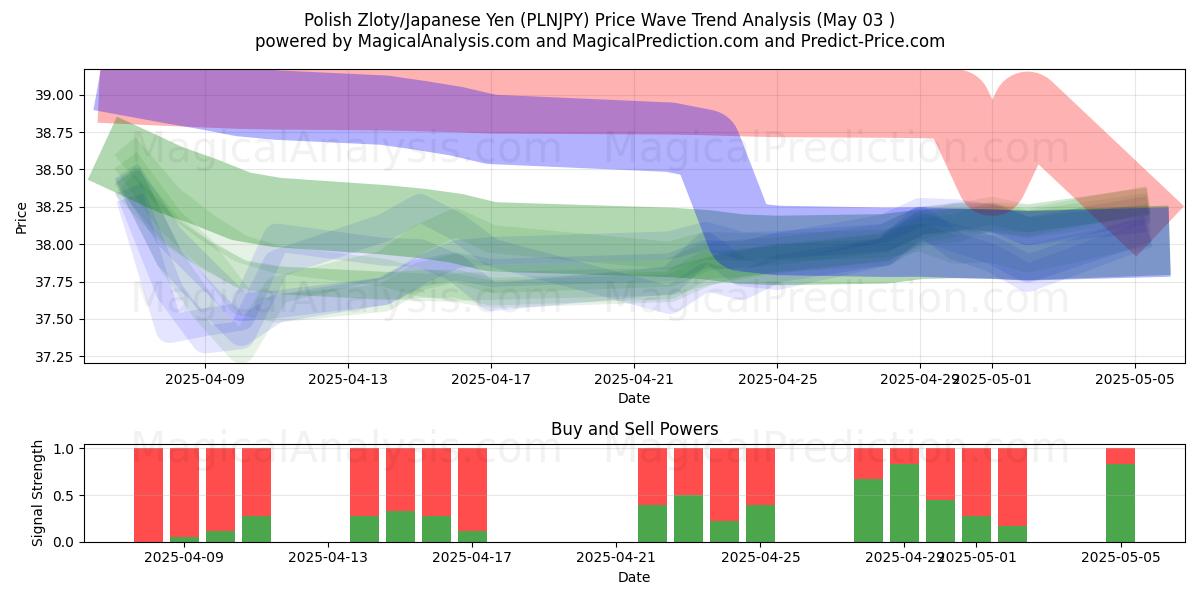The width and height of the screenshot is (1200, 600).
Task: Click 2025-05-05 date tick under price chart
Action: click(x=1135, y=379)
